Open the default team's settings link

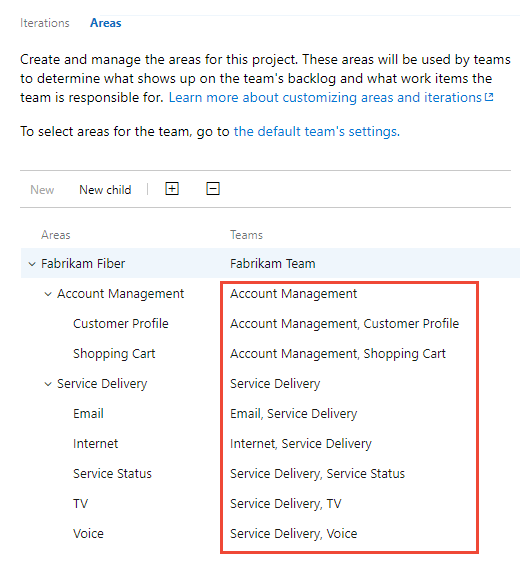(317, 131)
